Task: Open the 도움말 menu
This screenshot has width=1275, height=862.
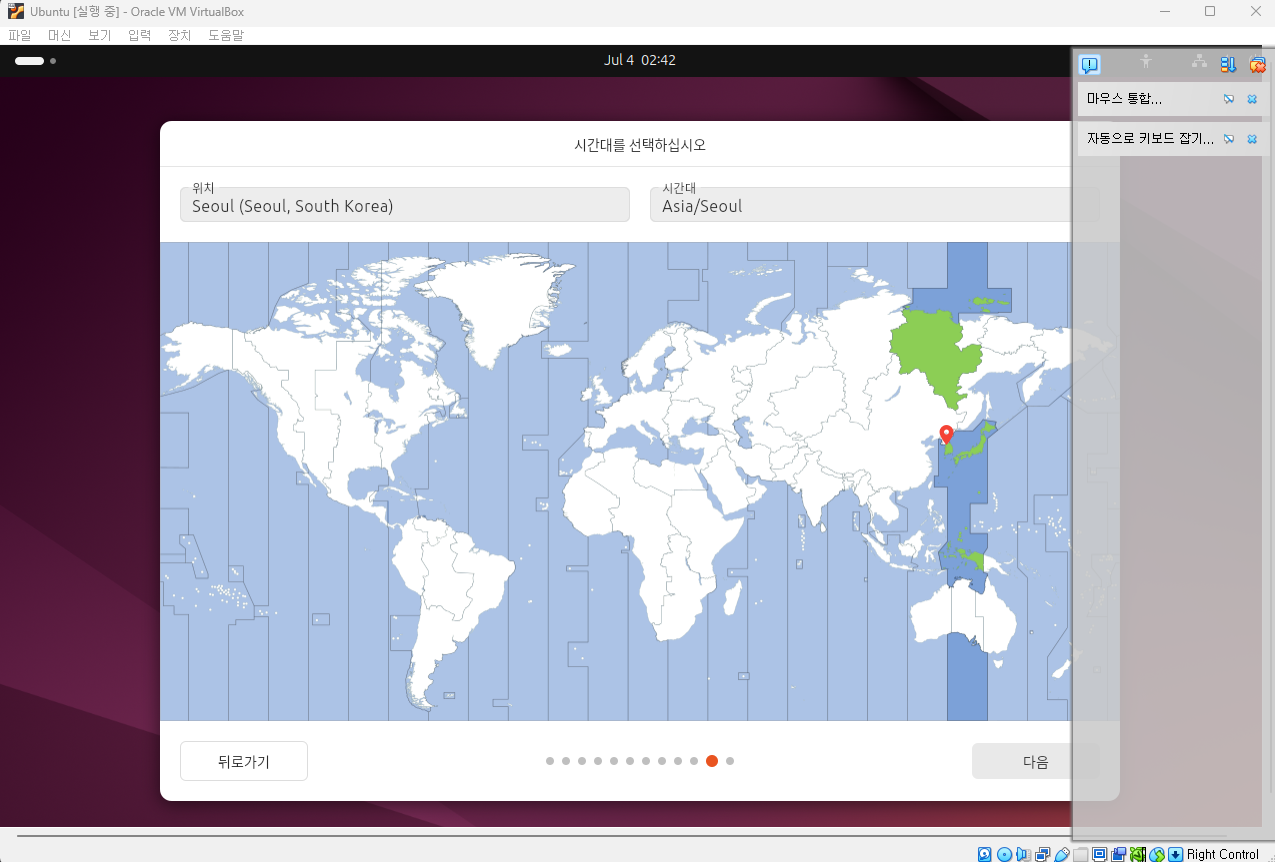Action: pos(226,35)
